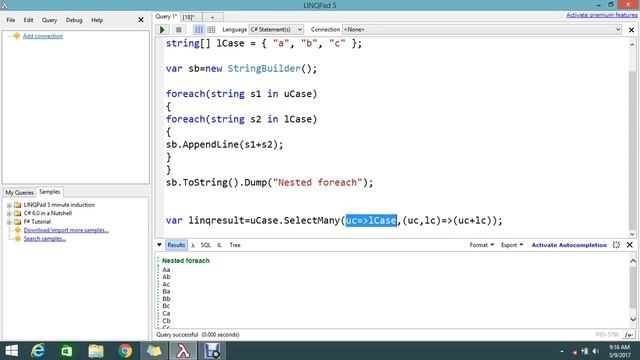Select the LINQPad 5 minute induction item

tap(59, 205)
